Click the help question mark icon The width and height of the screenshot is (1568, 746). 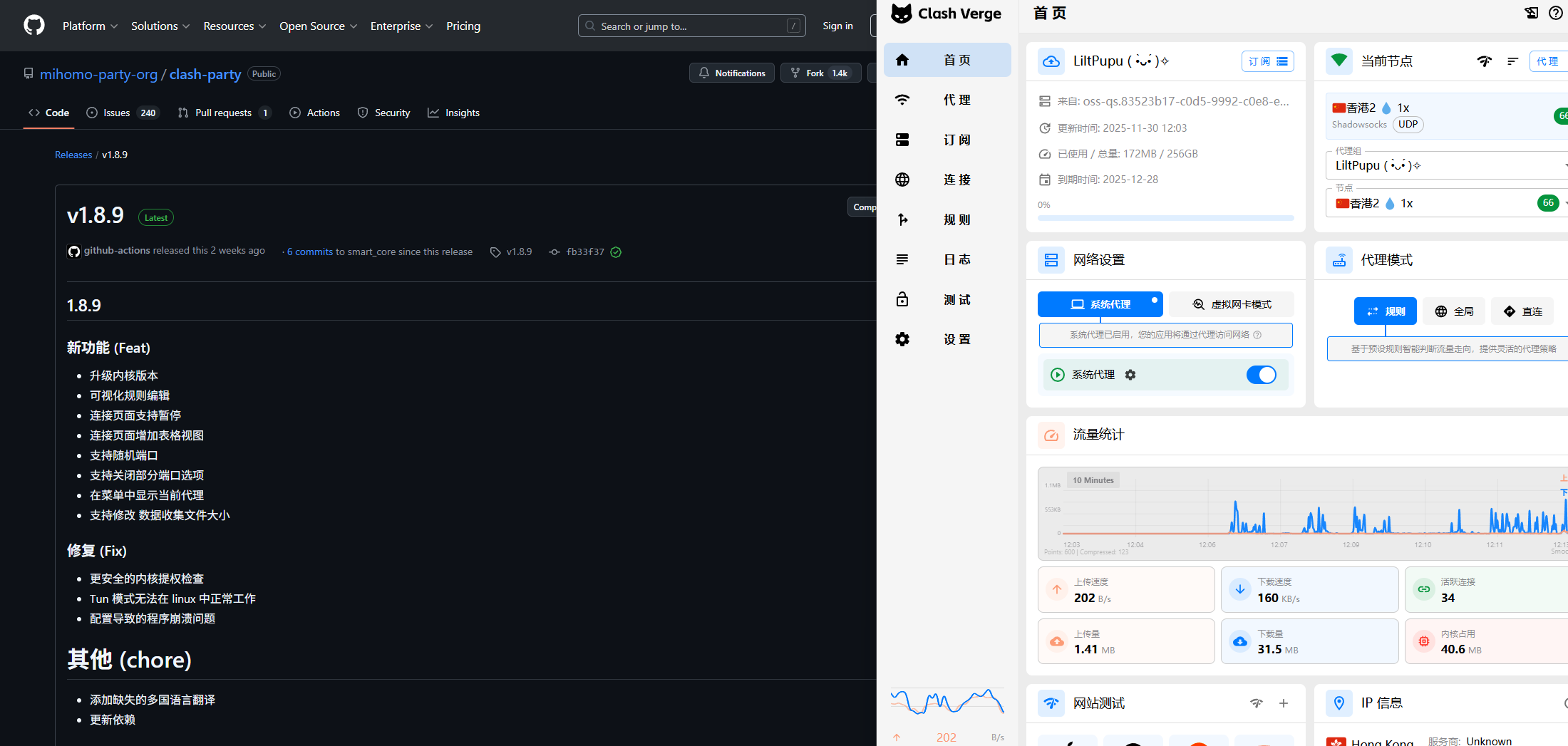(x=1555, y=13)
